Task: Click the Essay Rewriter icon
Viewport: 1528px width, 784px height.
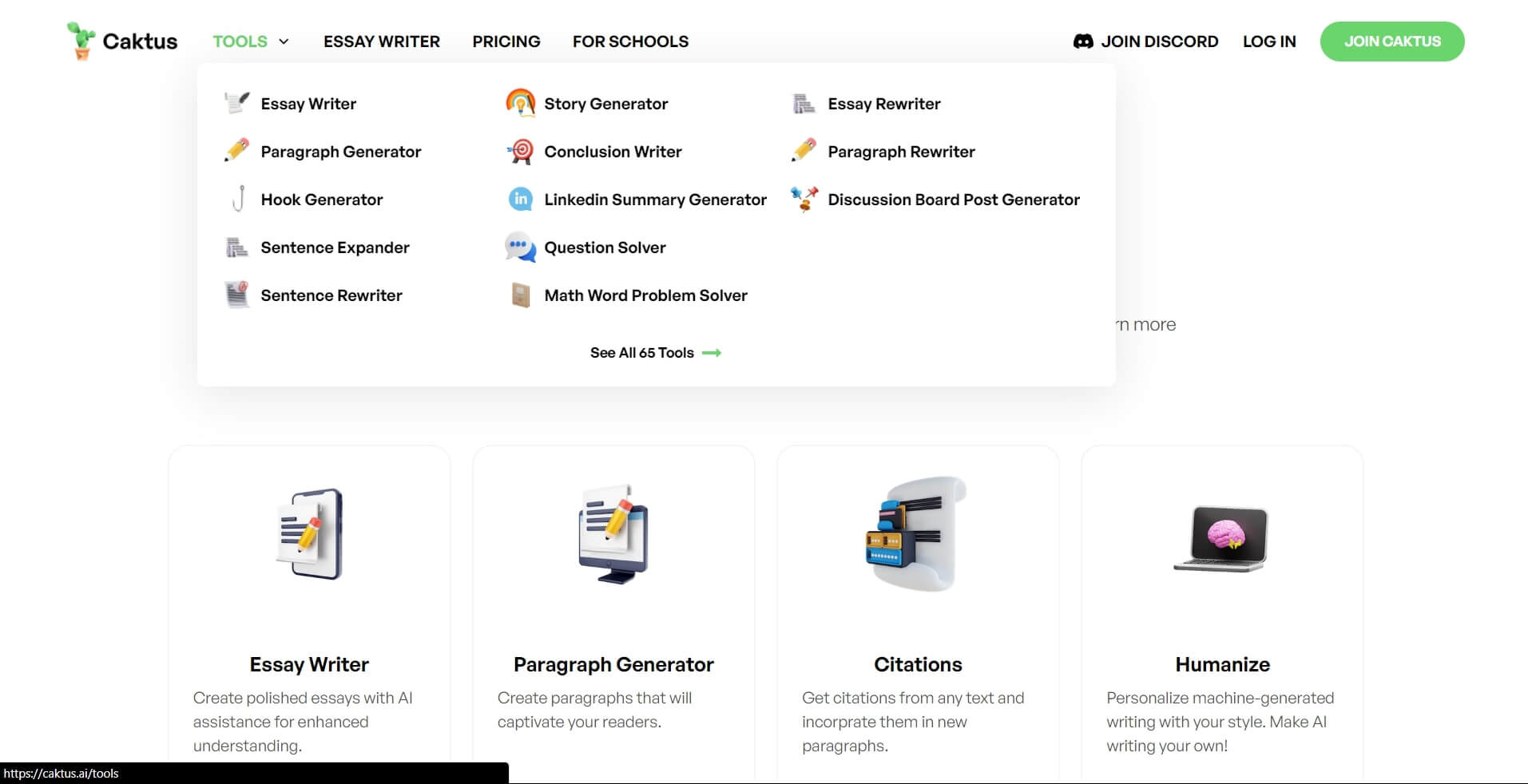Action: click(x=804, y=103)
